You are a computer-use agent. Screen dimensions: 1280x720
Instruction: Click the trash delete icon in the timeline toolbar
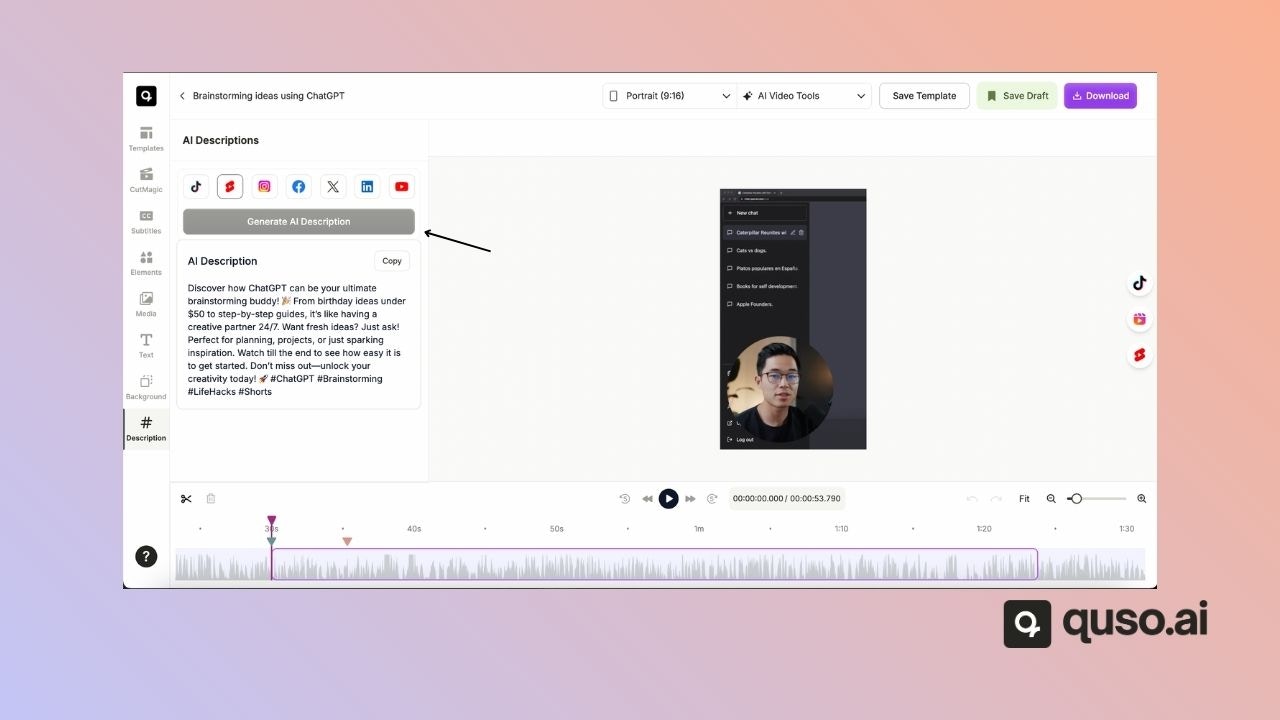[x=211, y=498]
